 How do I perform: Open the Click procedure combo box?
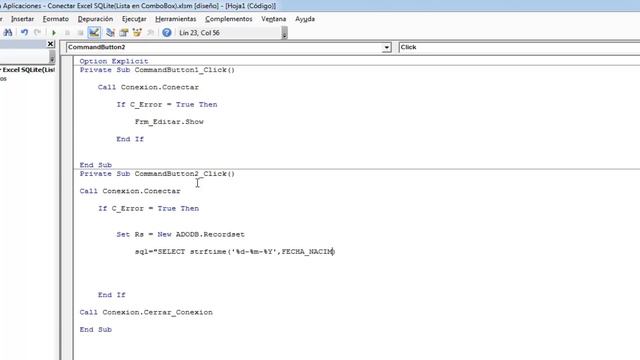(519, 47)
